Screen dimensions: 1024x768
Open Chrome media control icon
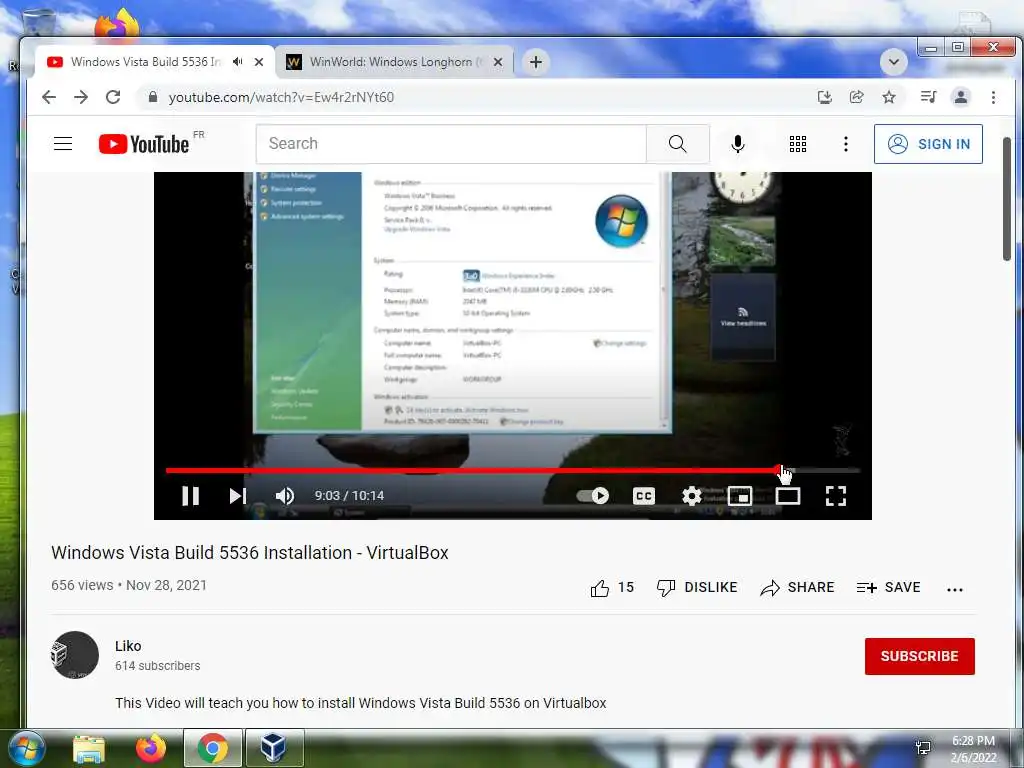[x=928, y=97]
